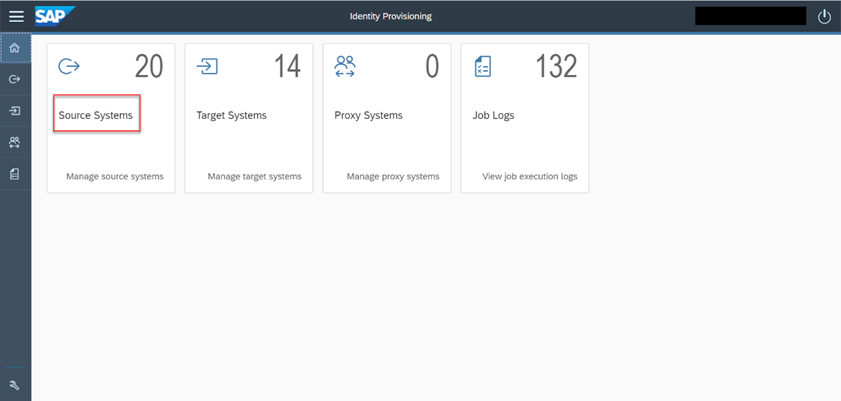Click 'View job execution logs' text
841x401 pixels.
pos(530,176)
